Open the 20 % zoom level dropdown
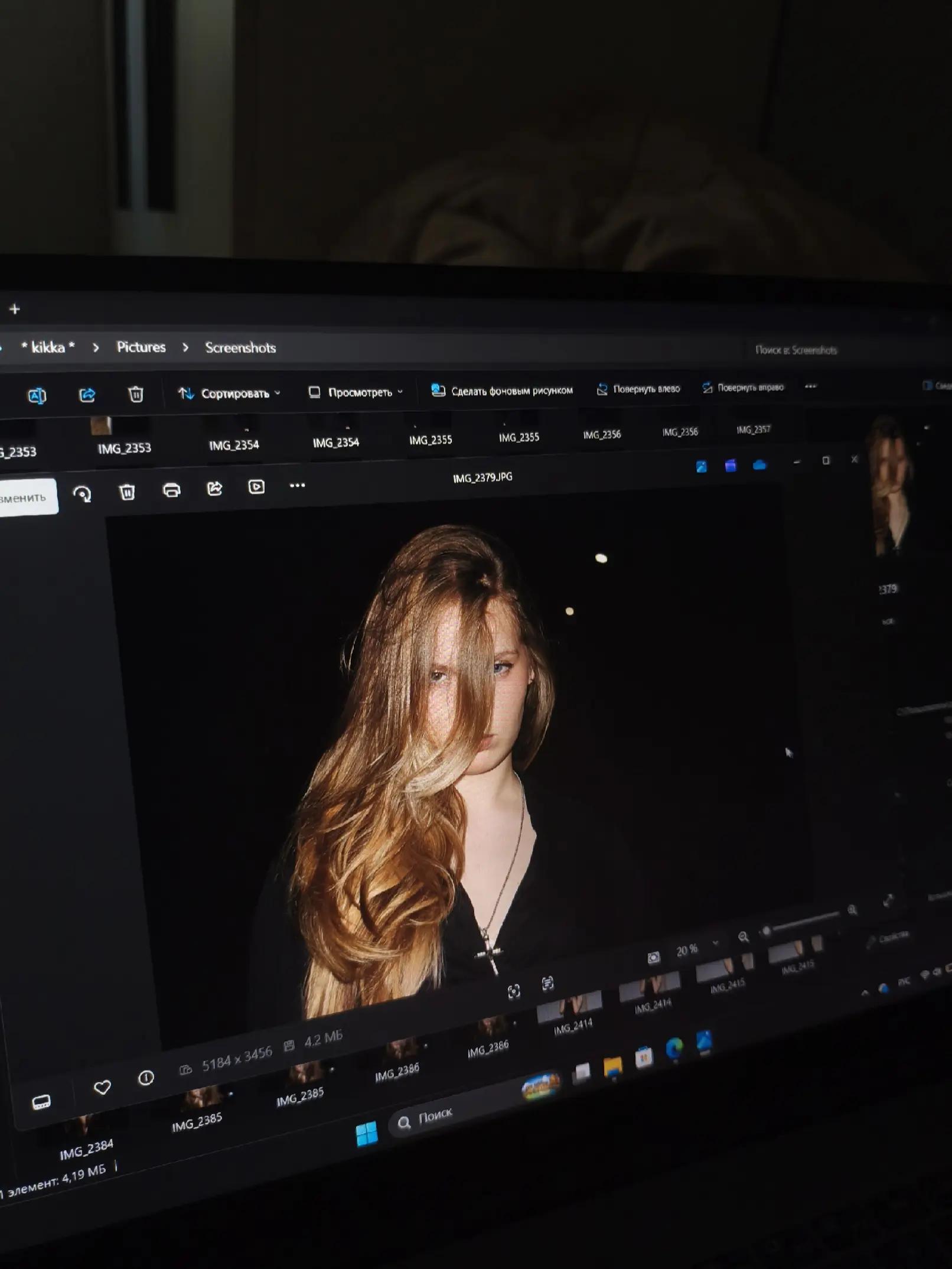Viewport: 952px width, 1269px height. click(x=697, y=948)
